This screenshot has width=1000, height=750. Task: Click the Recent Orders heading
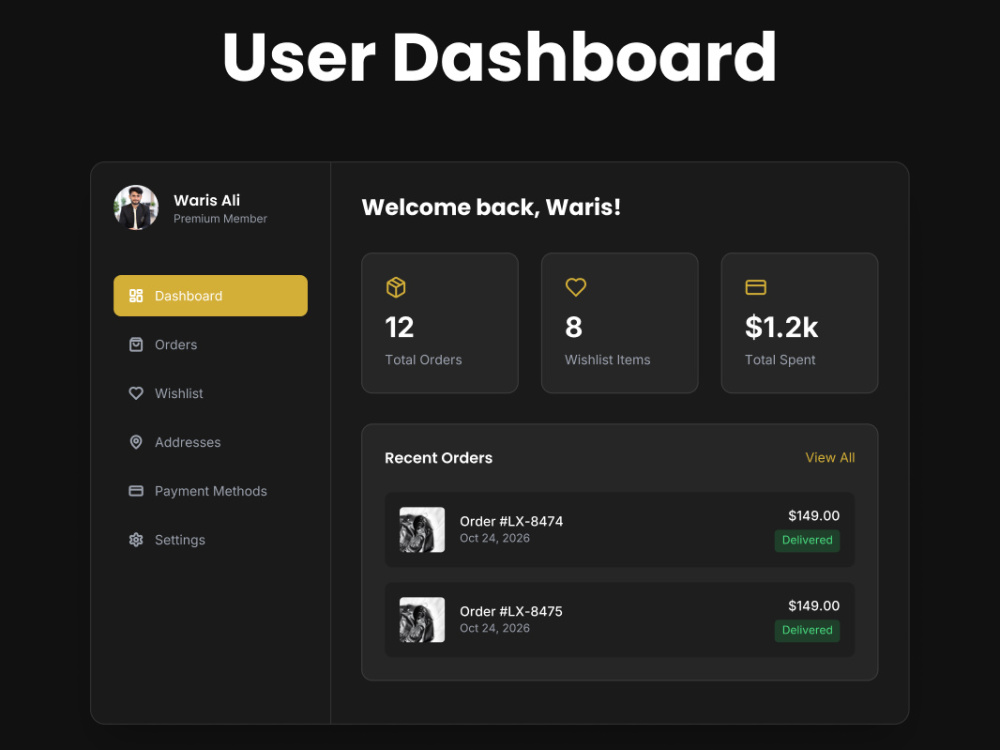click(x=439, y=458)
